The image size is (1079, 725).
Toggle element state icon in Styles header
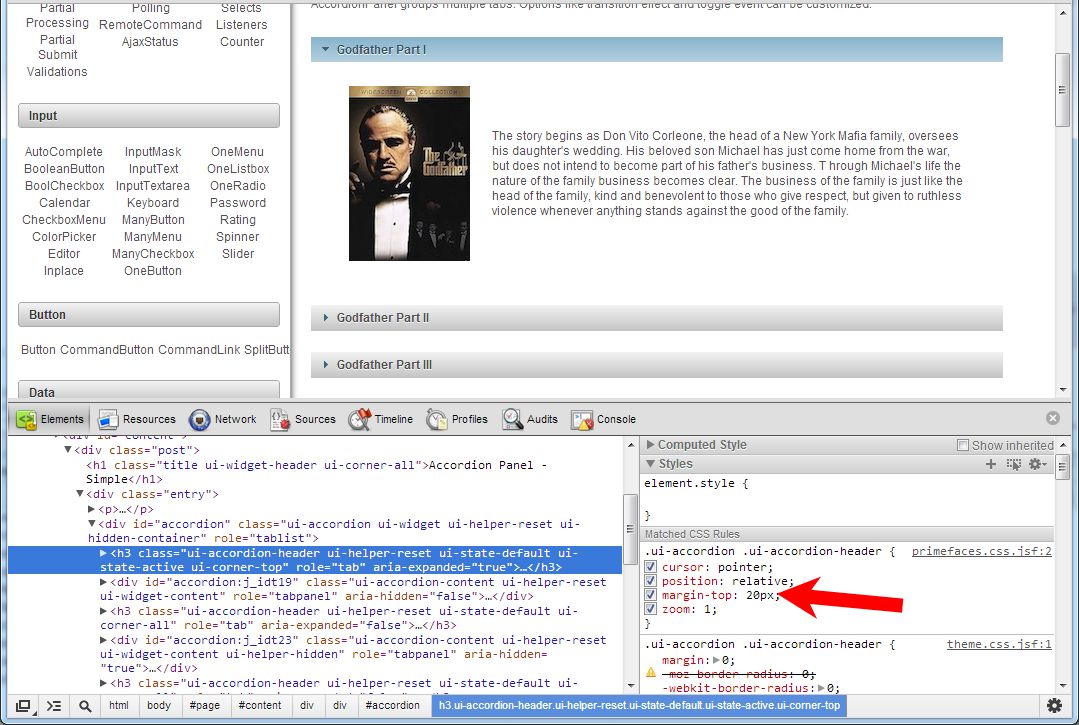pos(1014,464)
